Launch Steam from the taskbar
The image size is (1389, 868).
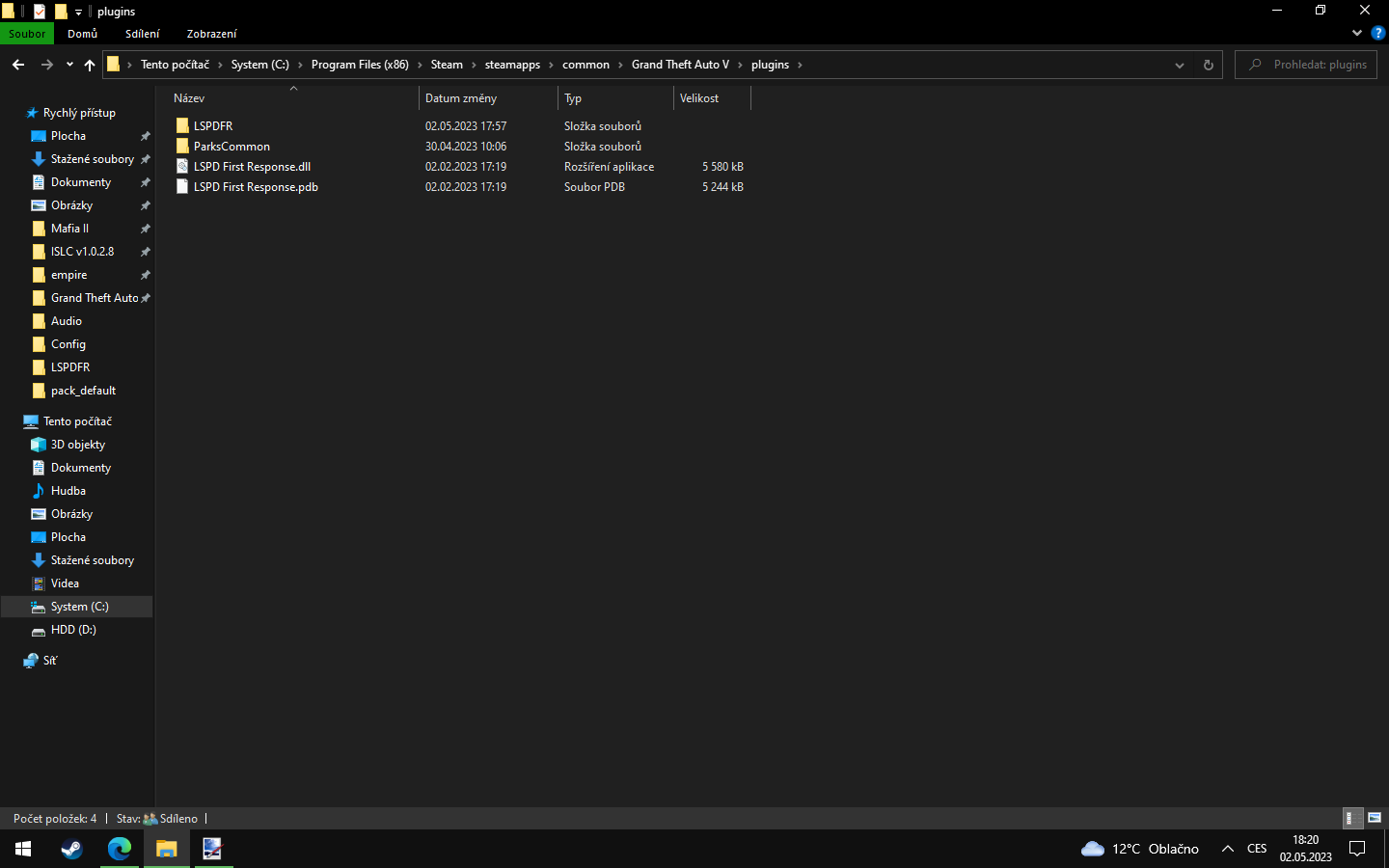(71, 849)
